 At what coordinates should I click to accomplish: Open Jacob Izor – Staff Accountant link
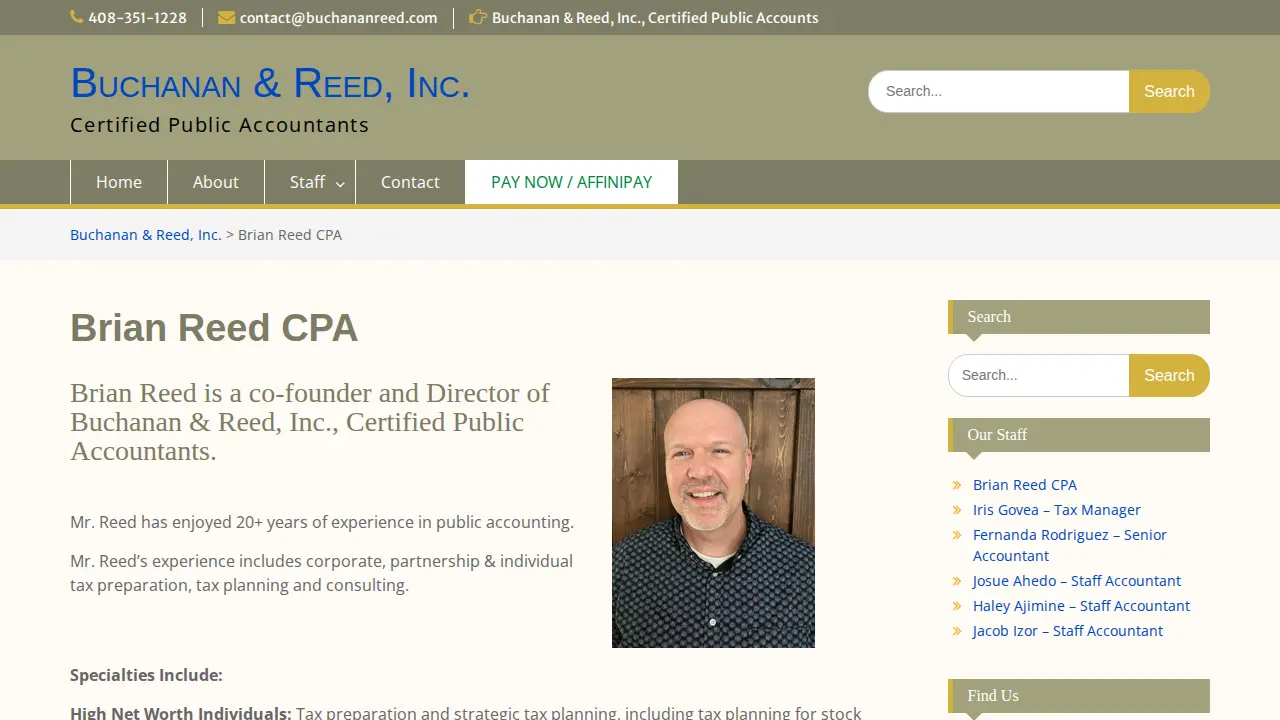point(1068,631)
